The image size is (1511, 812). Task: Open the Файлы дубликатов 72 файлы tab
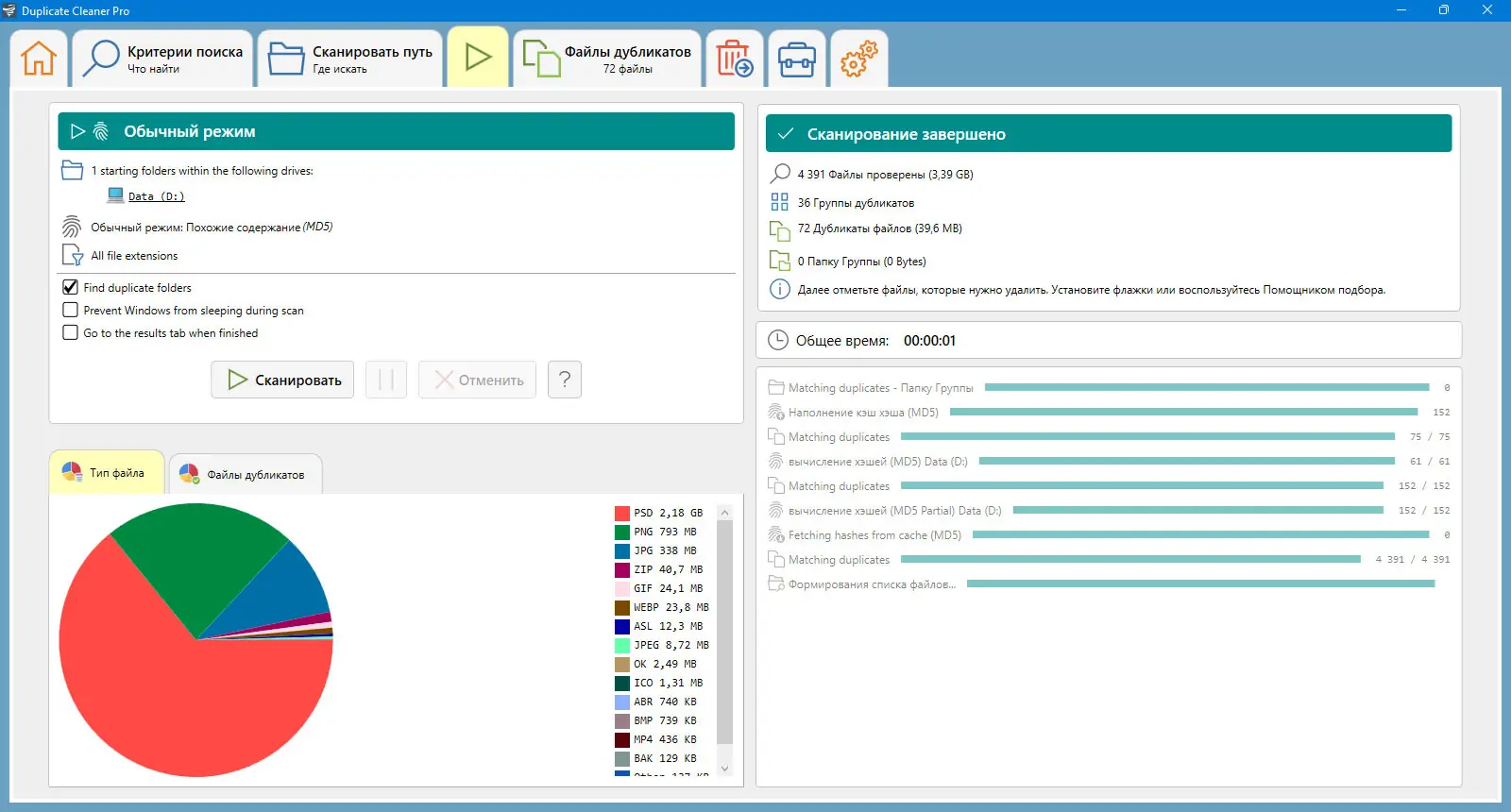tap(607, 59)
